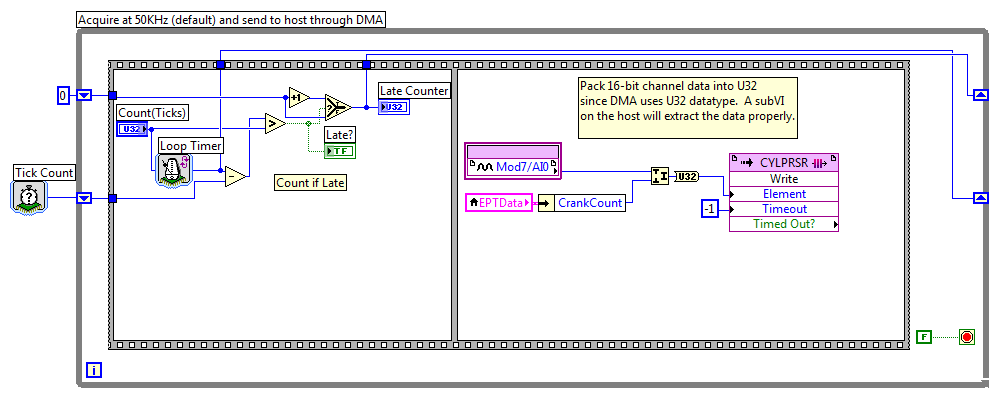Click the loop stop condition terminal
The width and height of the screenshot is (992, 397).
[966, 337]
